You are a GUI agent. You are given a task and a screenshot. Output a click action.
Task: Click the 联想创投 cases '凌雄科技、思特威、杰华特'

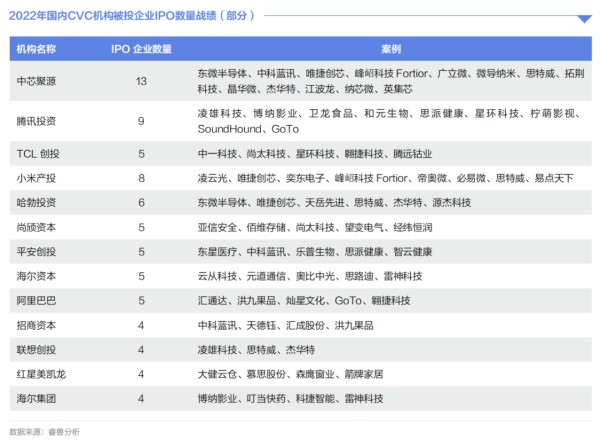(x=256, y=350)
